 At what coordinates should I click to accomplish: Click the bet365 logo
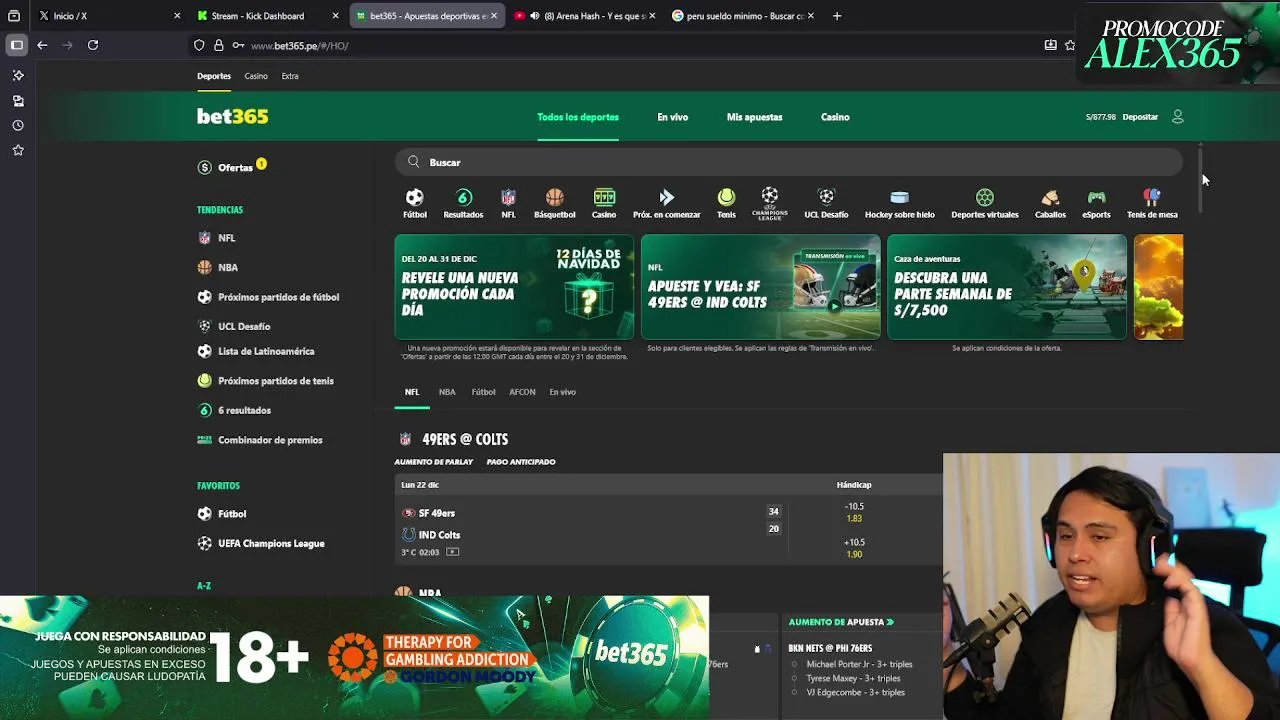click(232, 116)
